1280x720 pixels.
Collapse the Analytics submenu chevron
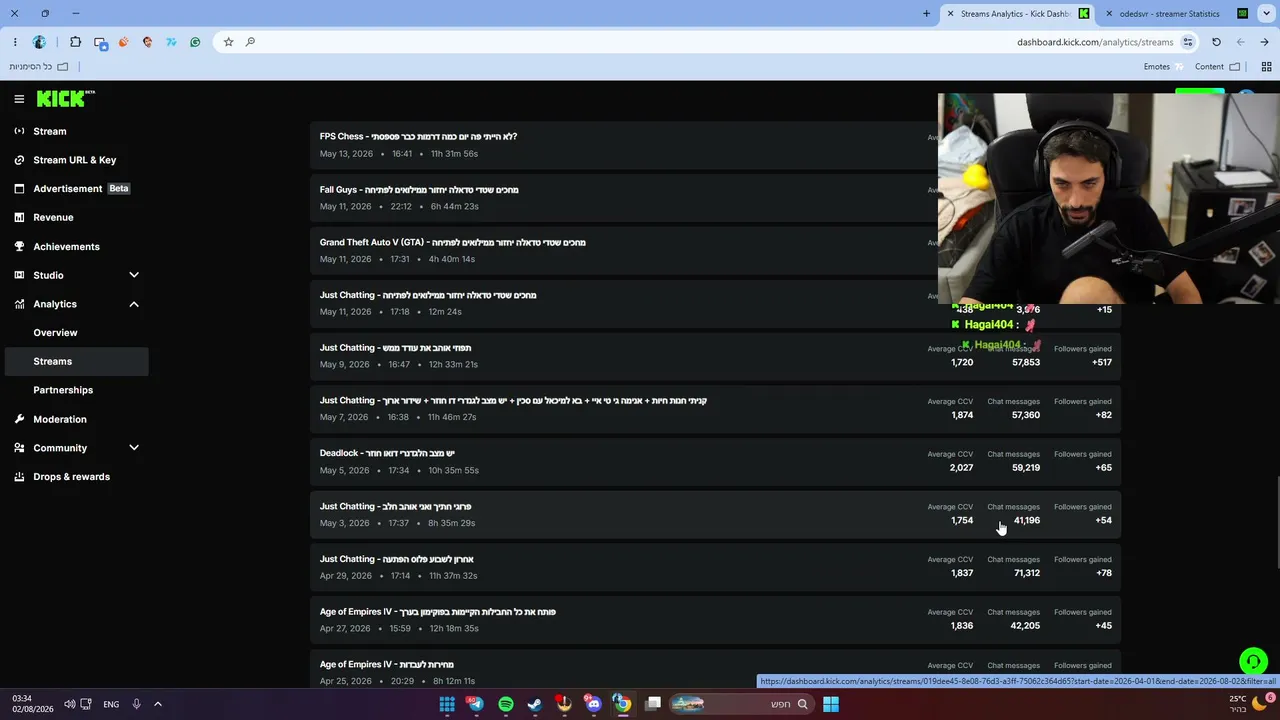click(134, 304)
